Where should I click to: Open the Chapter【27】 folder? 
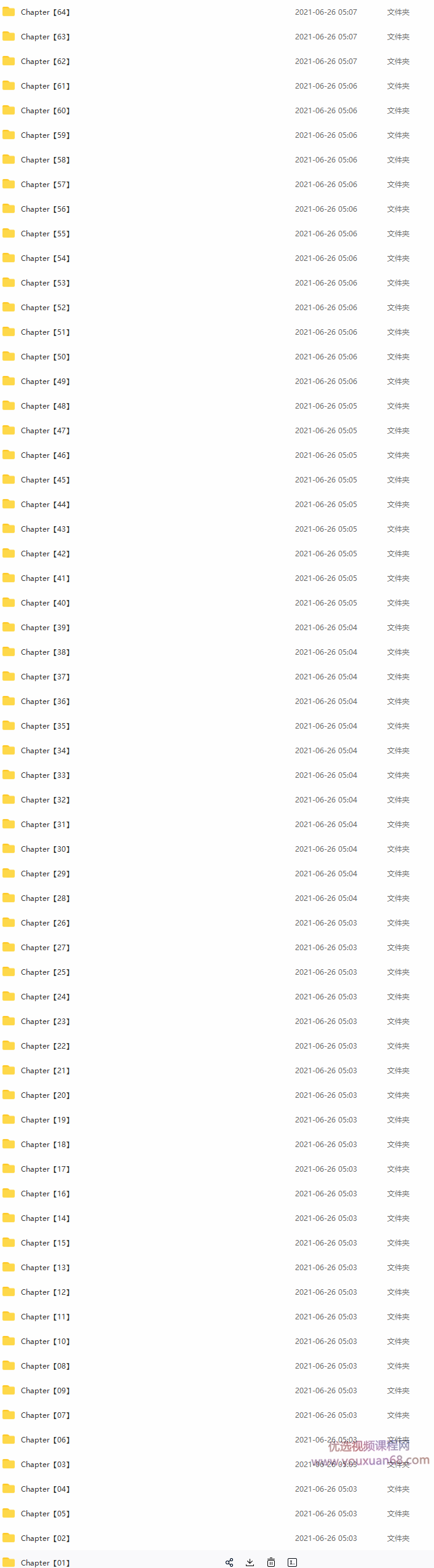click(45, 948)
